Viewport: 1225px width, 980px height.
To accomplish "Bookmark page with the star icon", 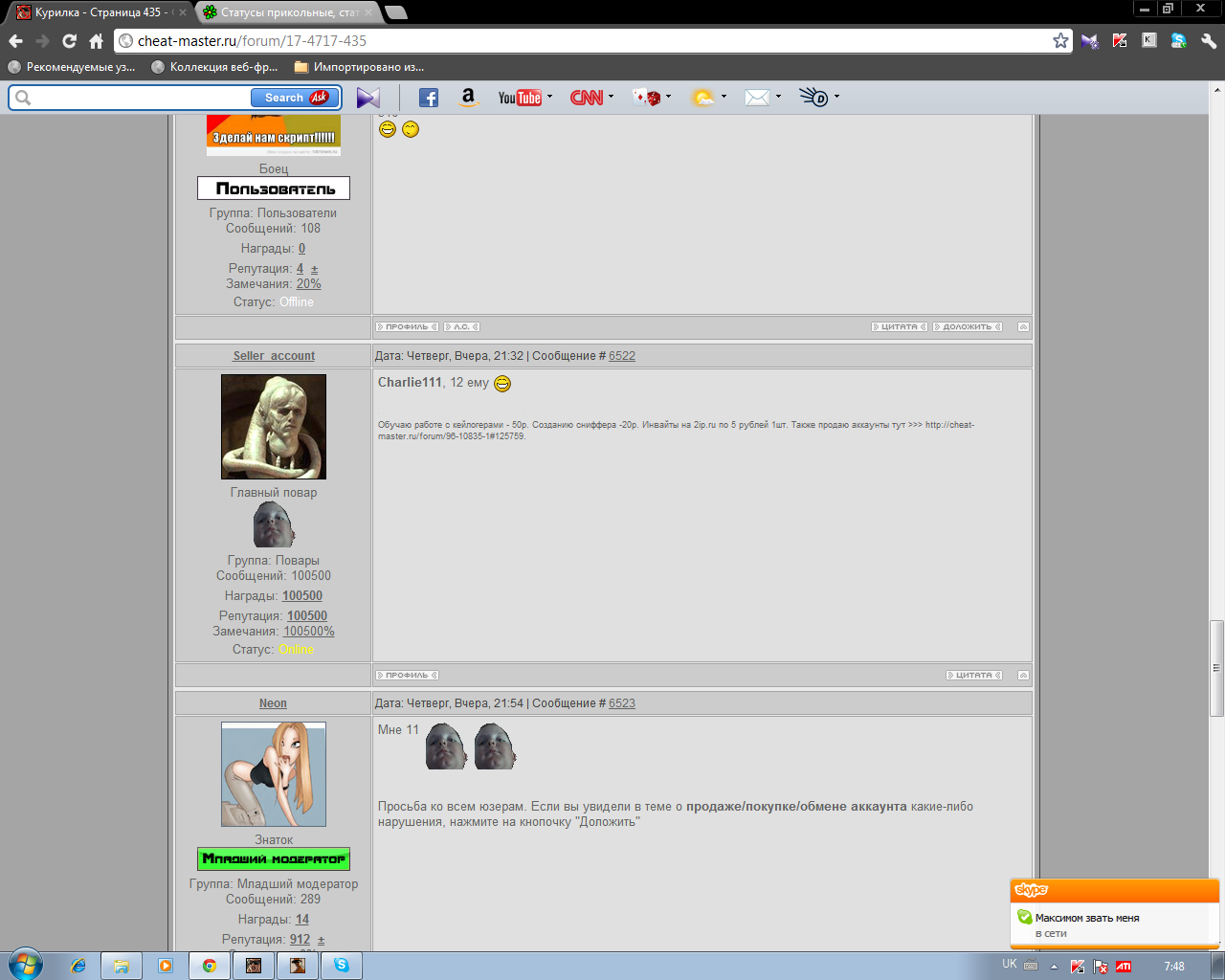I will click(1060, 40).
